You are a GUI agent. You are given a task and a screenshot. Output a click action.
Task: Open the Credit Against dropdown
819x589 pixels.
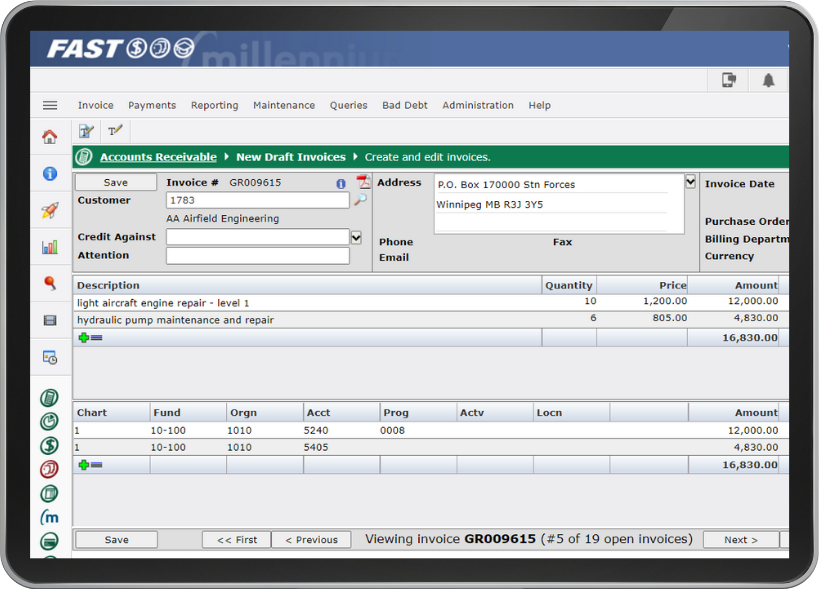pyautogui.click(x=356, y=236)
